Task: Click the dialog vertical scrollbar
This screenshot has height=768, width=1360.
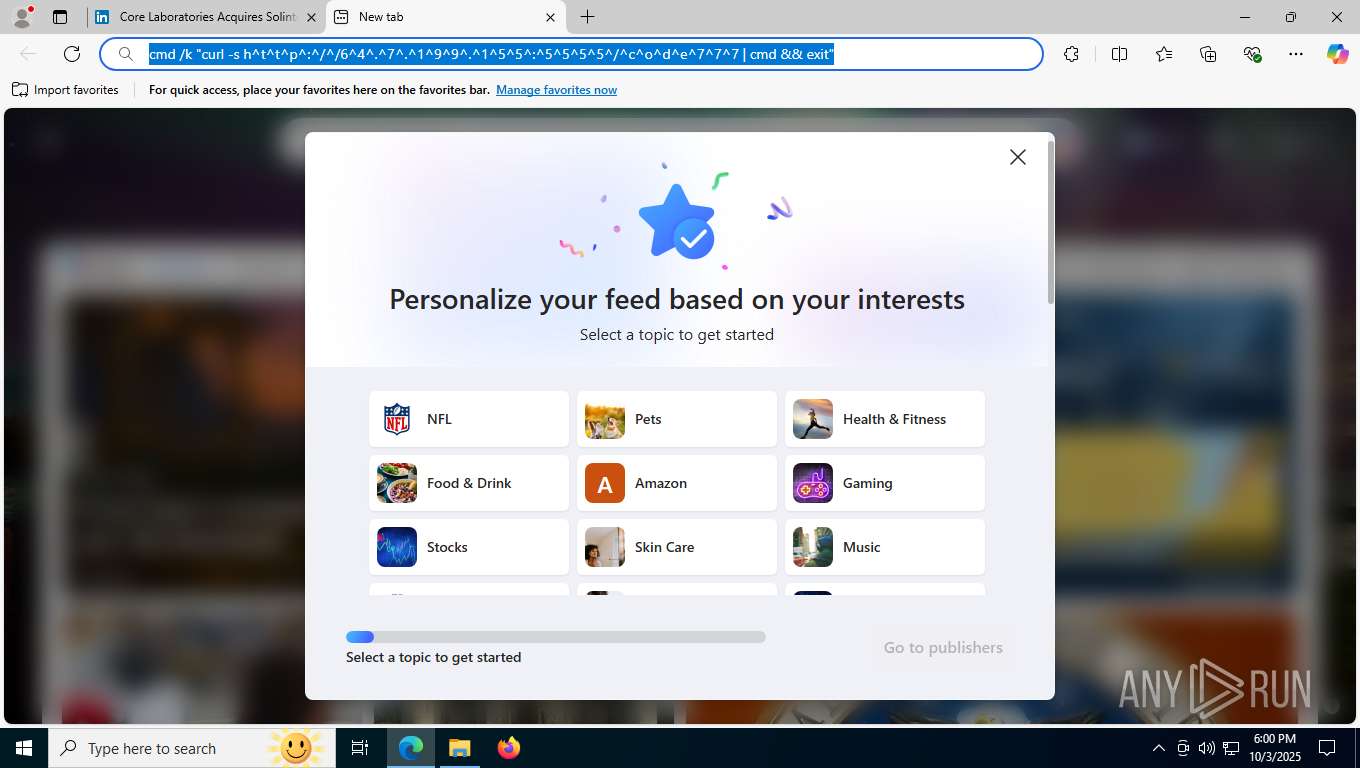Action: tap(1050, 222)
